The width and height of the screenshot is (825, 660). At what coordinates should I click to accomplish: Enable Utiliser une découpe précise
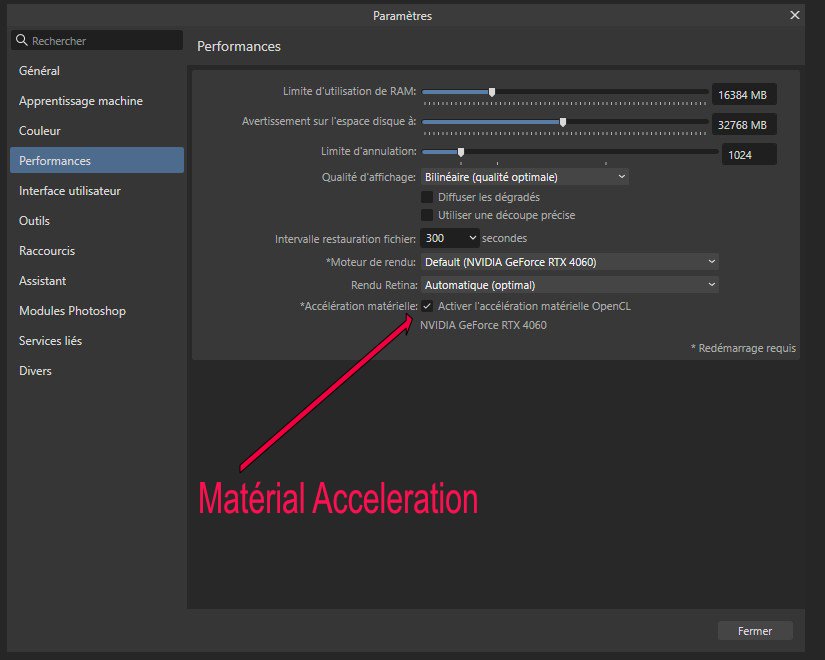click(x=427, y=215)
